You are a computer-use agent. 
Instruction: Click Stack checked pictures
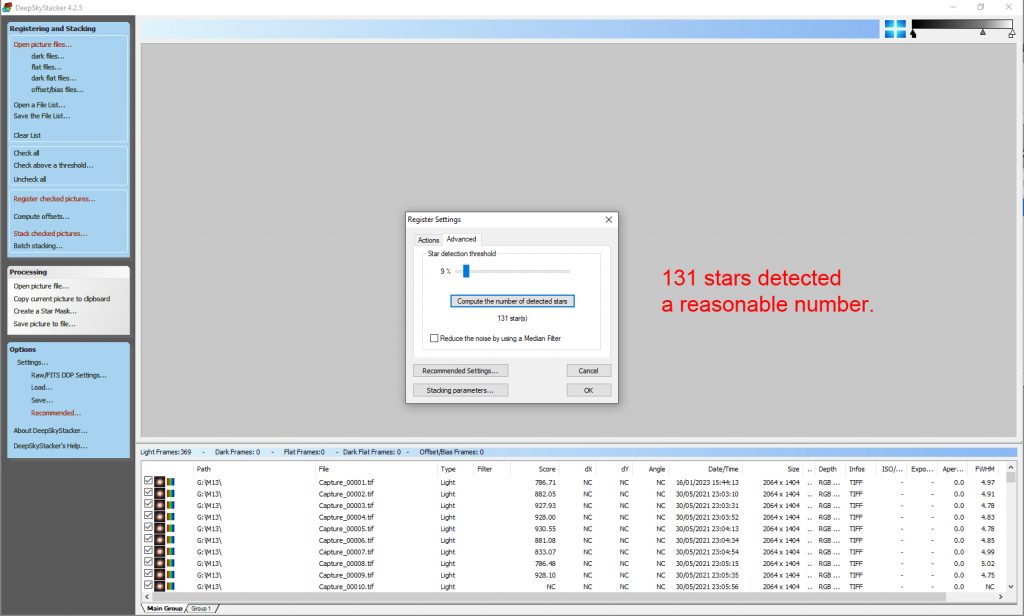50,233
